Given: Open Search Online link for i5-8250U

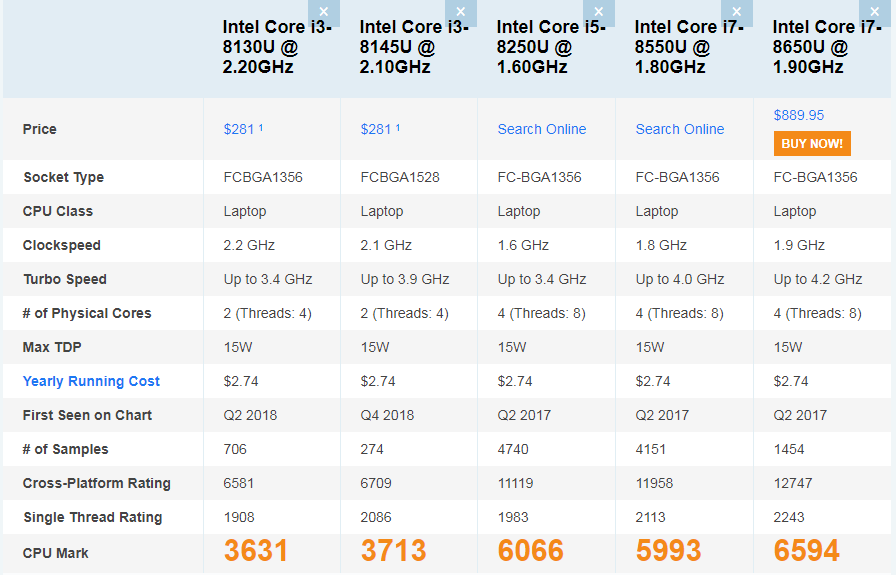Looking at the screenshot, I should 541,129.
